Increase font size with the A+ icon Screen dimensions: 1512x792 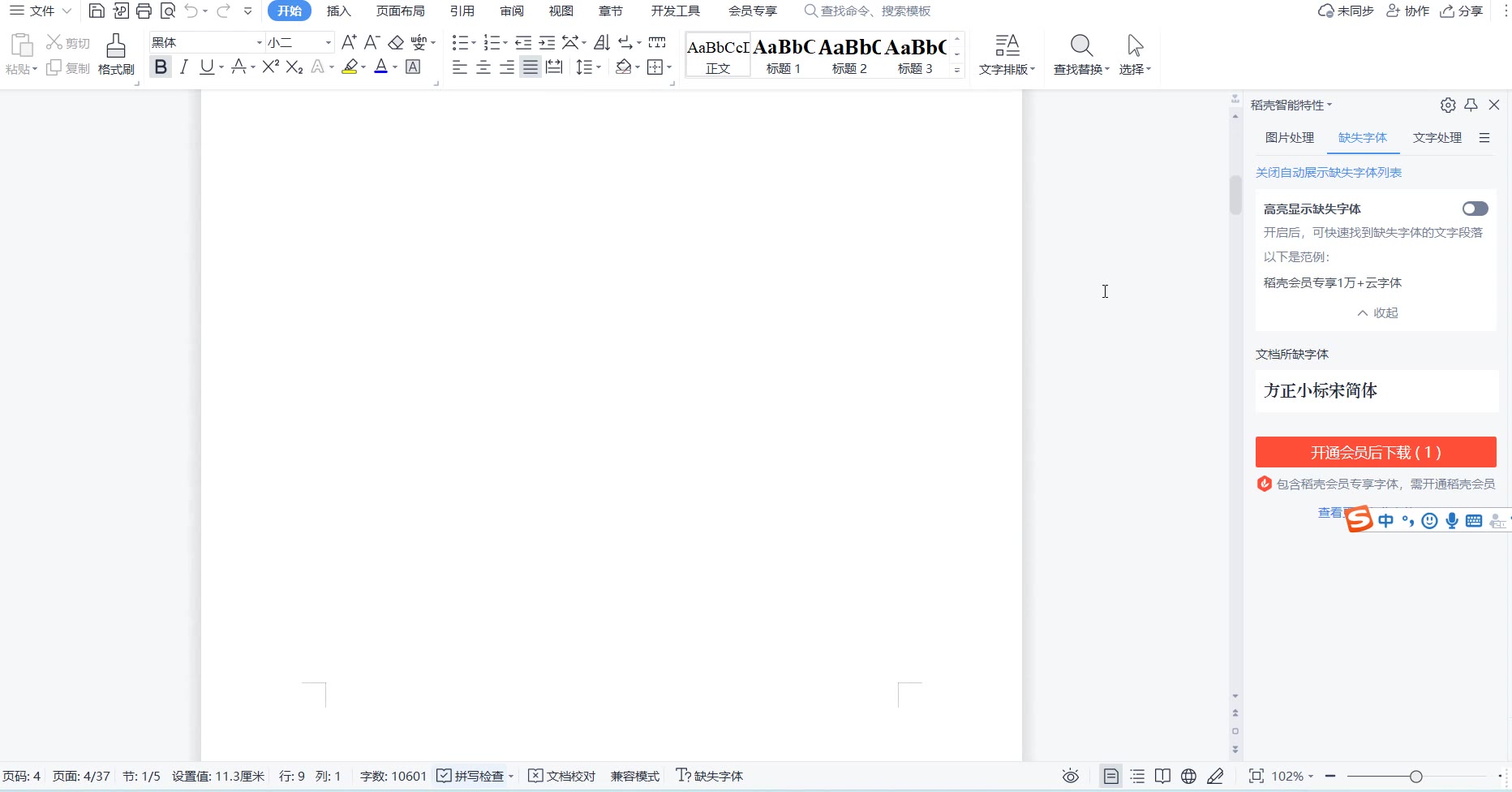(349, 42)
